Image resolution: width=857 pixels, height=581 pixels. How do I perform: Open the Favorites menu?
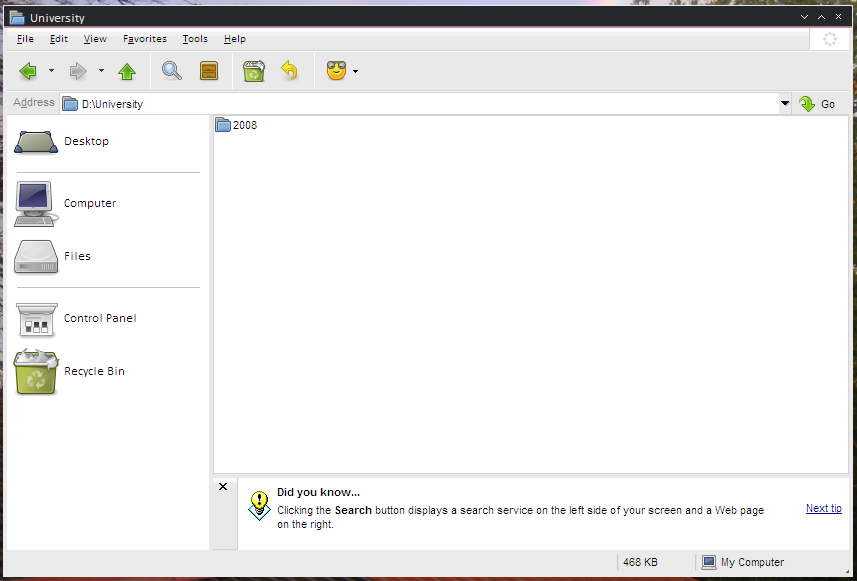(145, 39)
